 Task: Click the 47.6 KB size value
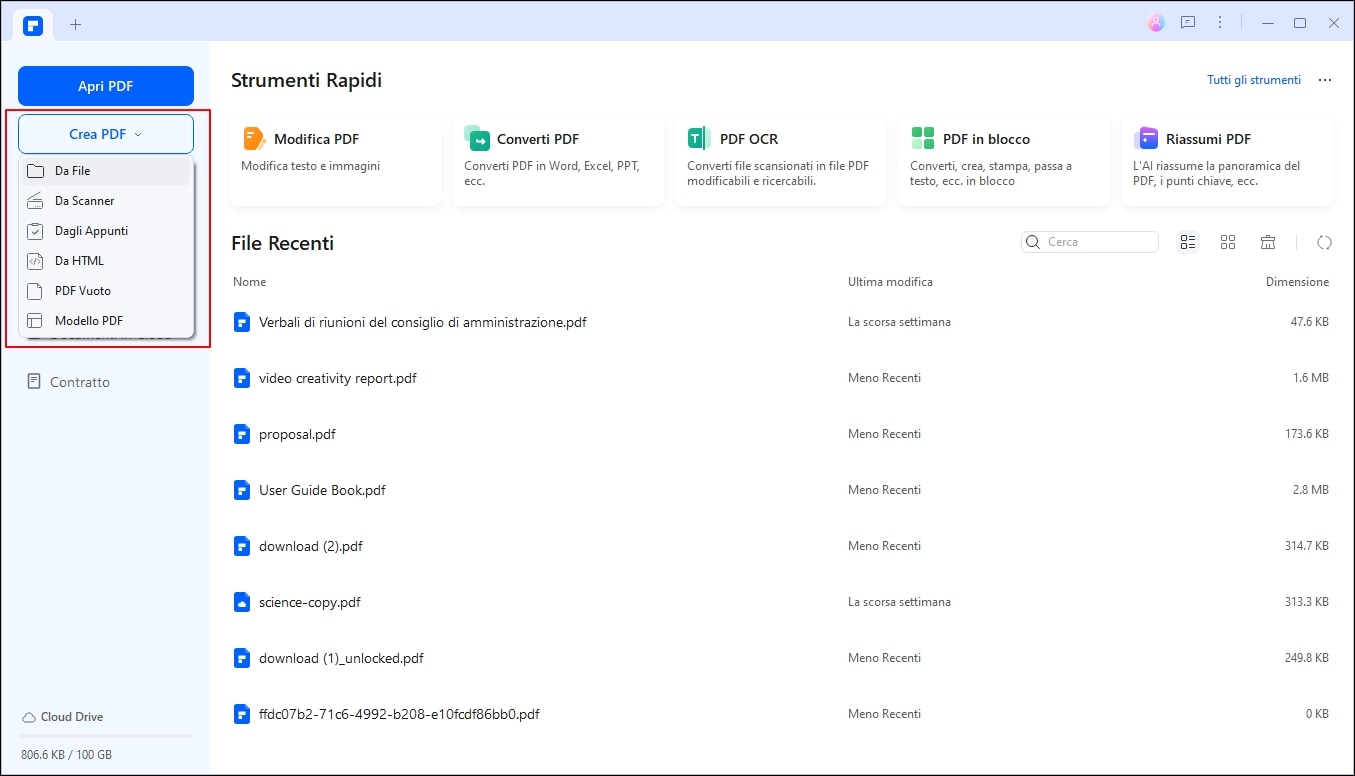pos(1309,322)
